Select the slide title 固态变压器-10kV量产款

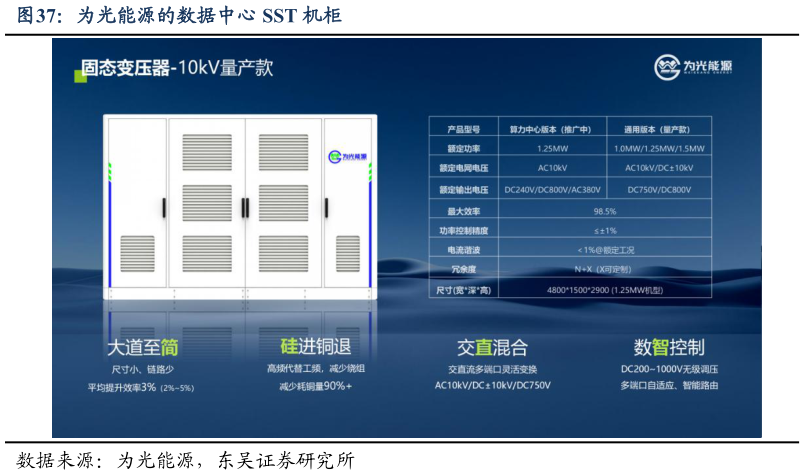pyautogui.click(x=177, y=68)
